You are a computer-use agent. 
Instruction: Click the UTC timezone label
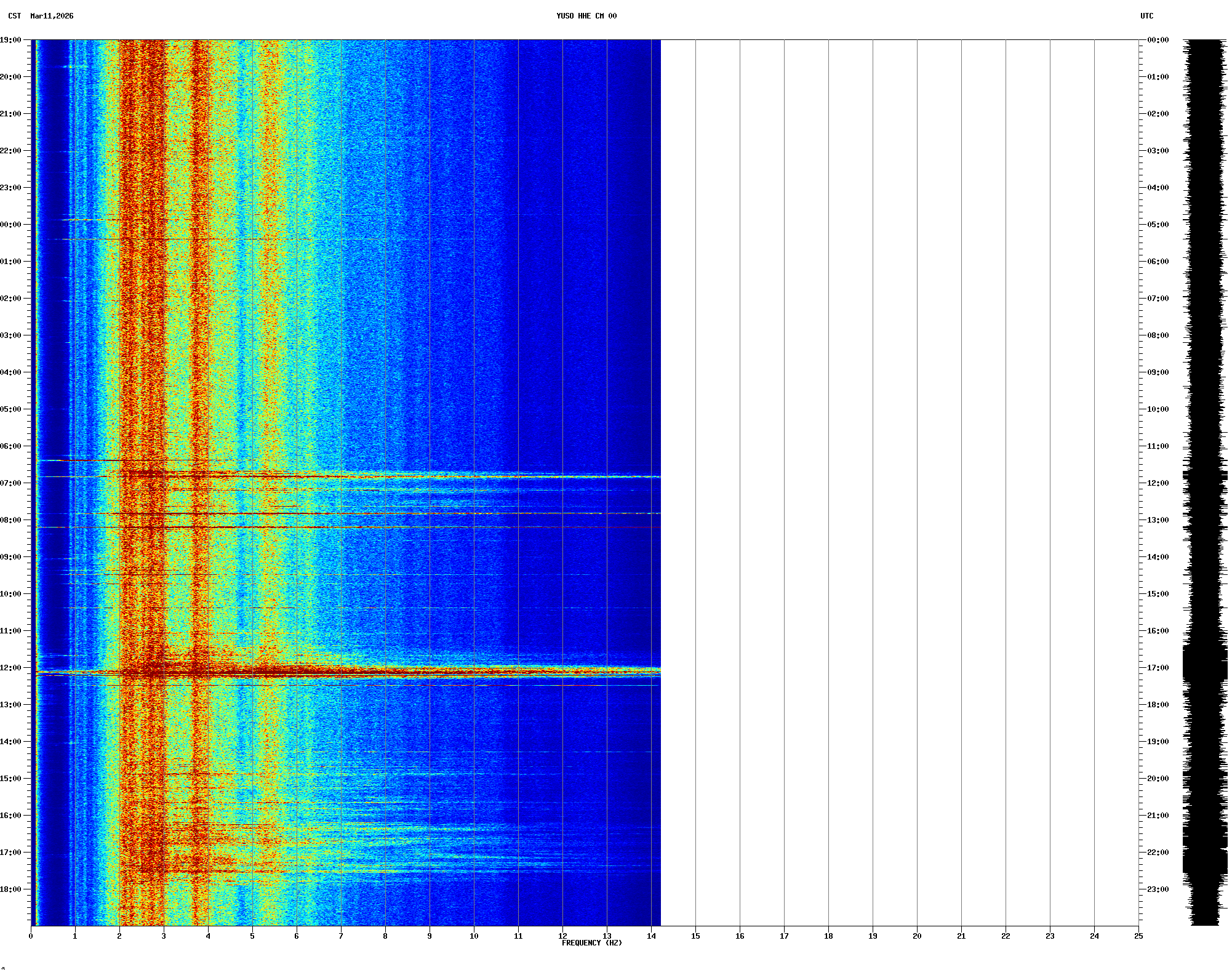click(x=1146, y=16)
